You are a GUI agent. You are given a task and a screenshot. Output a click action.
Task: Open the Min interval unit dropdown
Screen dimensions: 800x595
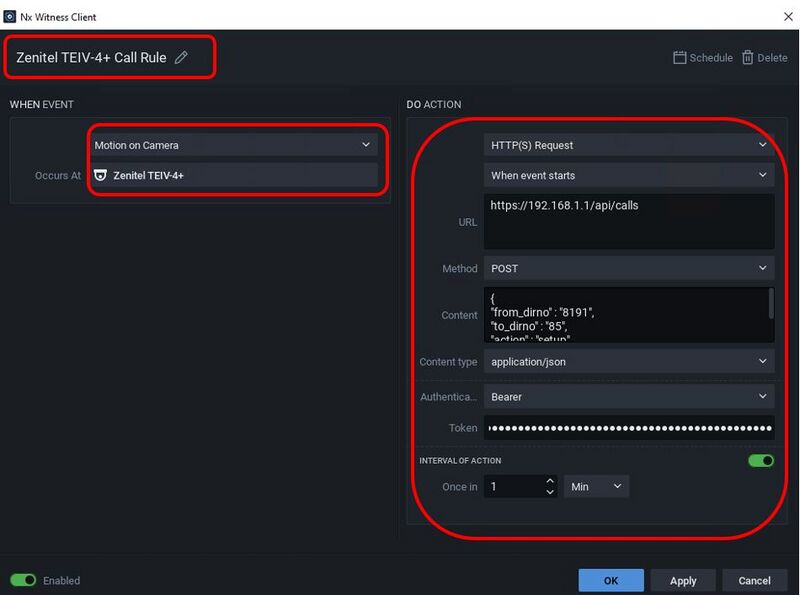(x=596, y=486)
